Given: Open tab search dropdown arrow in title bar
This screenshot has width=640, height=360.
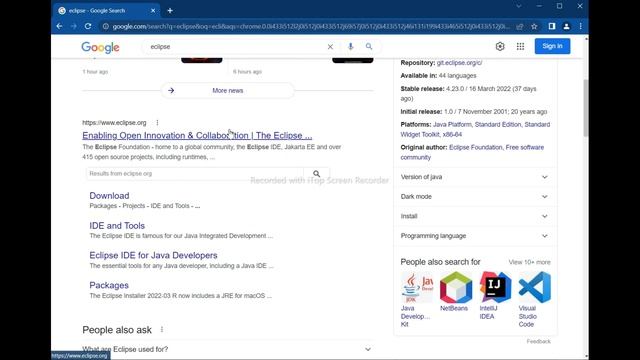Looking at the screenshot, I should coord(519,7).
